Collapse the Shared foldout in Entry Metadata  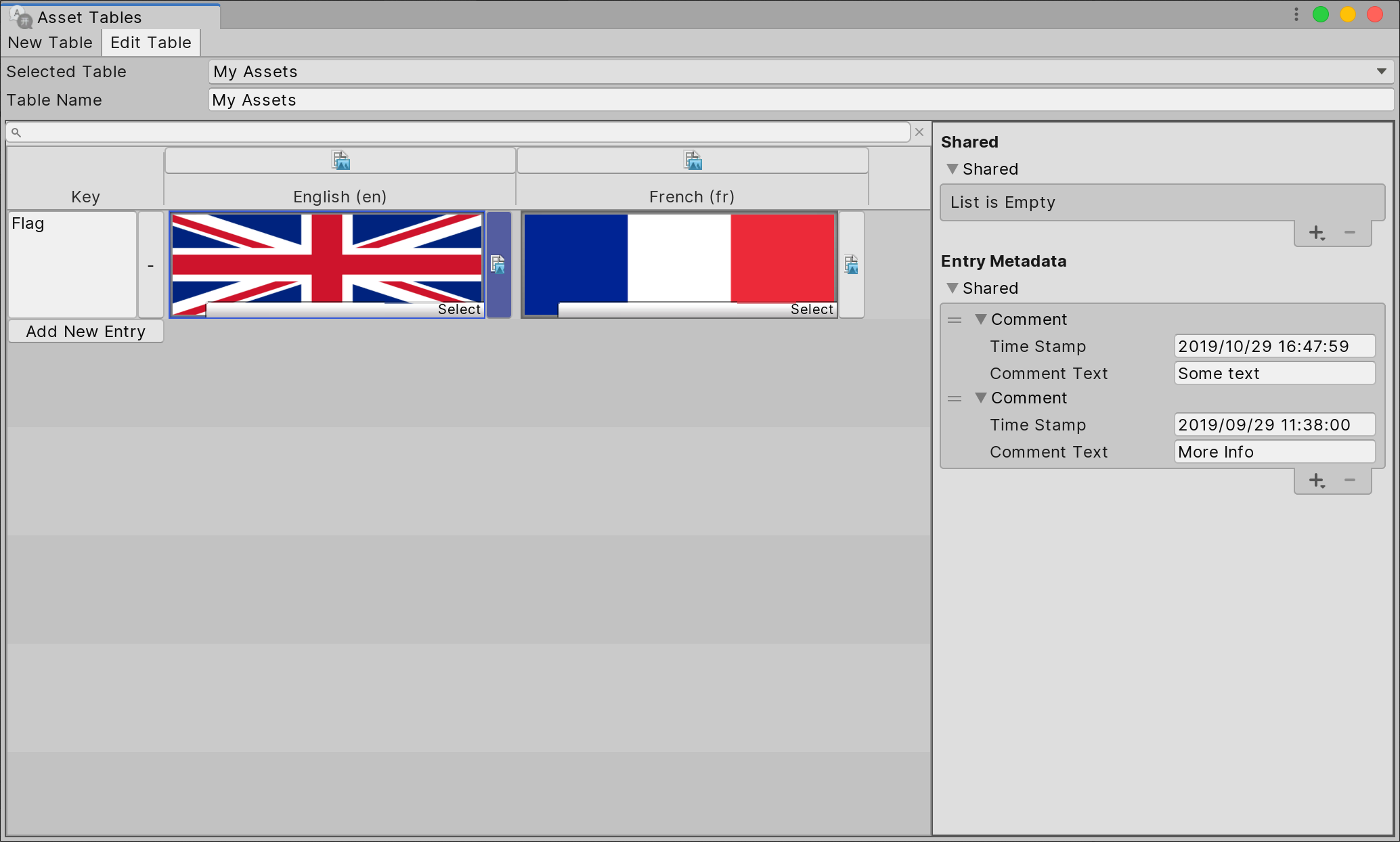coord(953,288)
